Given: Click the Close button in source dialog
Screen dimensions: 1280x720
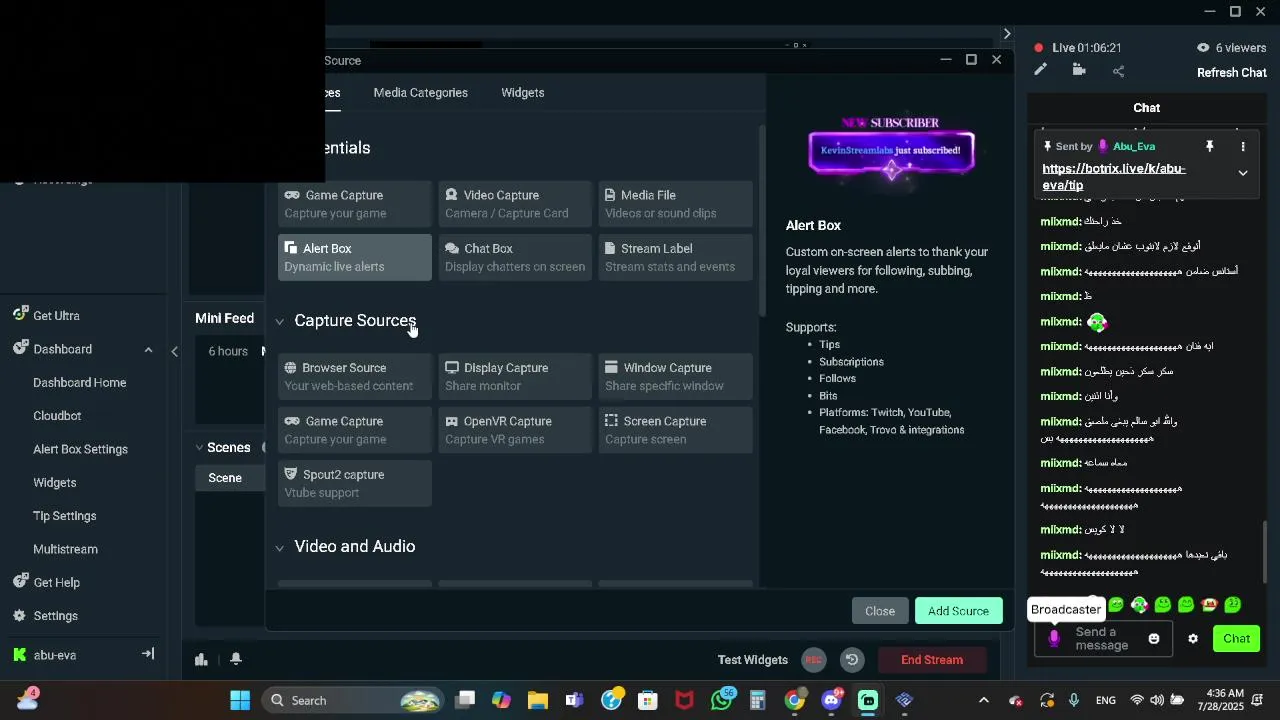Looking at the screenshot, I should (880, 610).
